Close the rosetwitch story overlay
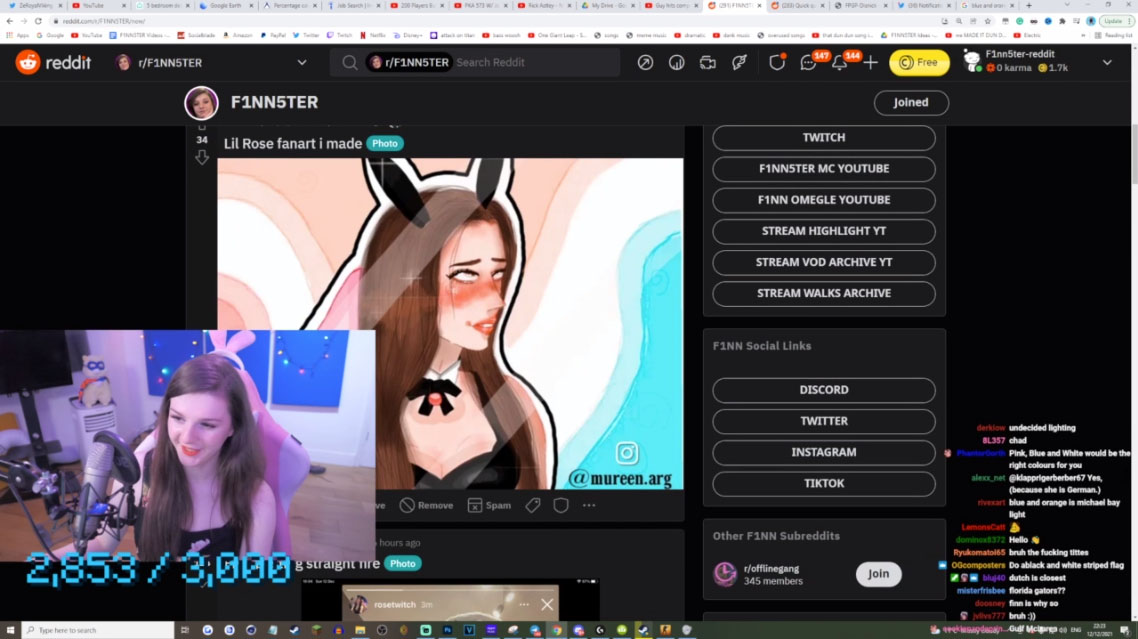Viewport: 1138px width, 639px height. [x=547, y=604]
